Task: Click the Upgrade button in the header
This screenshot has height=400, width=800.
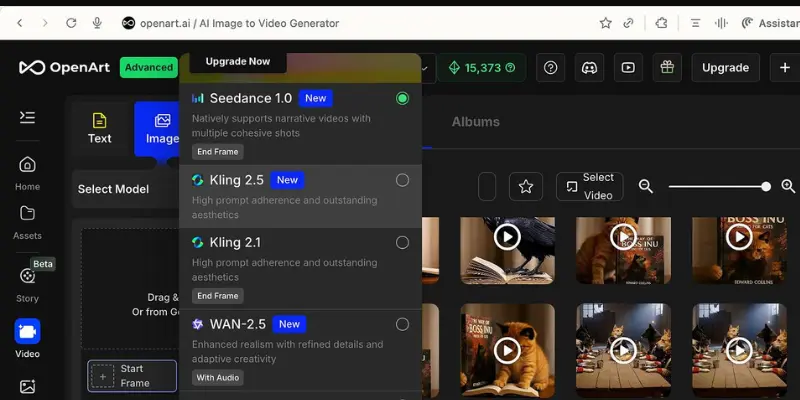Action: pos(726,68)
